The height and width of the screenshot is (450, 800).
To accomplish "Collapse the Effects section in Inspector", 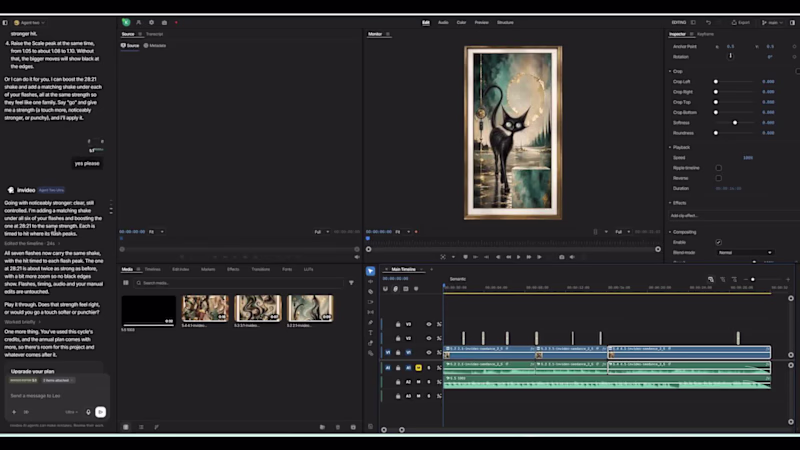I will coord(670,203).
